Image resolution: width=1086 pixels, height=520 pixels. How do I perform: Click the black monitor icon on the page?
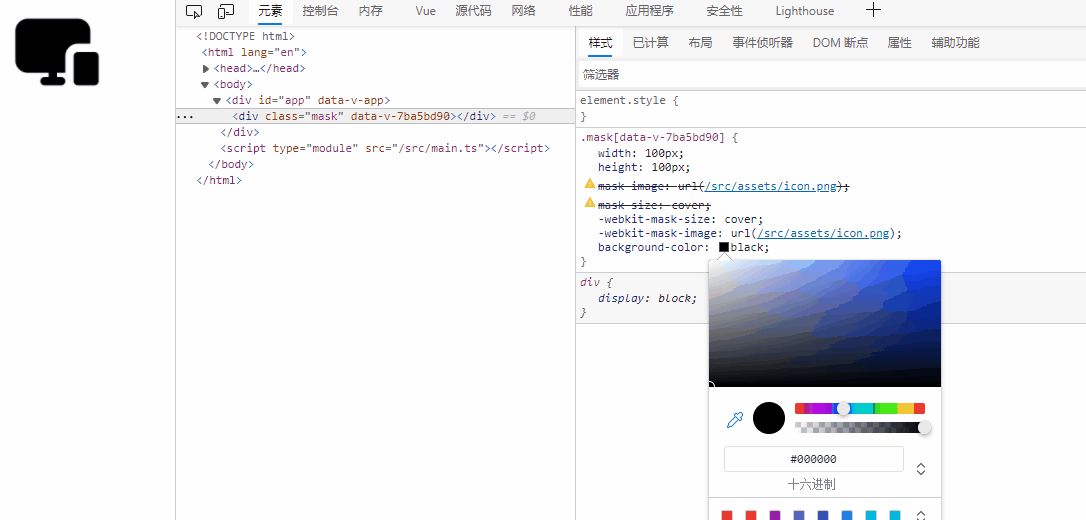point(57,52)
